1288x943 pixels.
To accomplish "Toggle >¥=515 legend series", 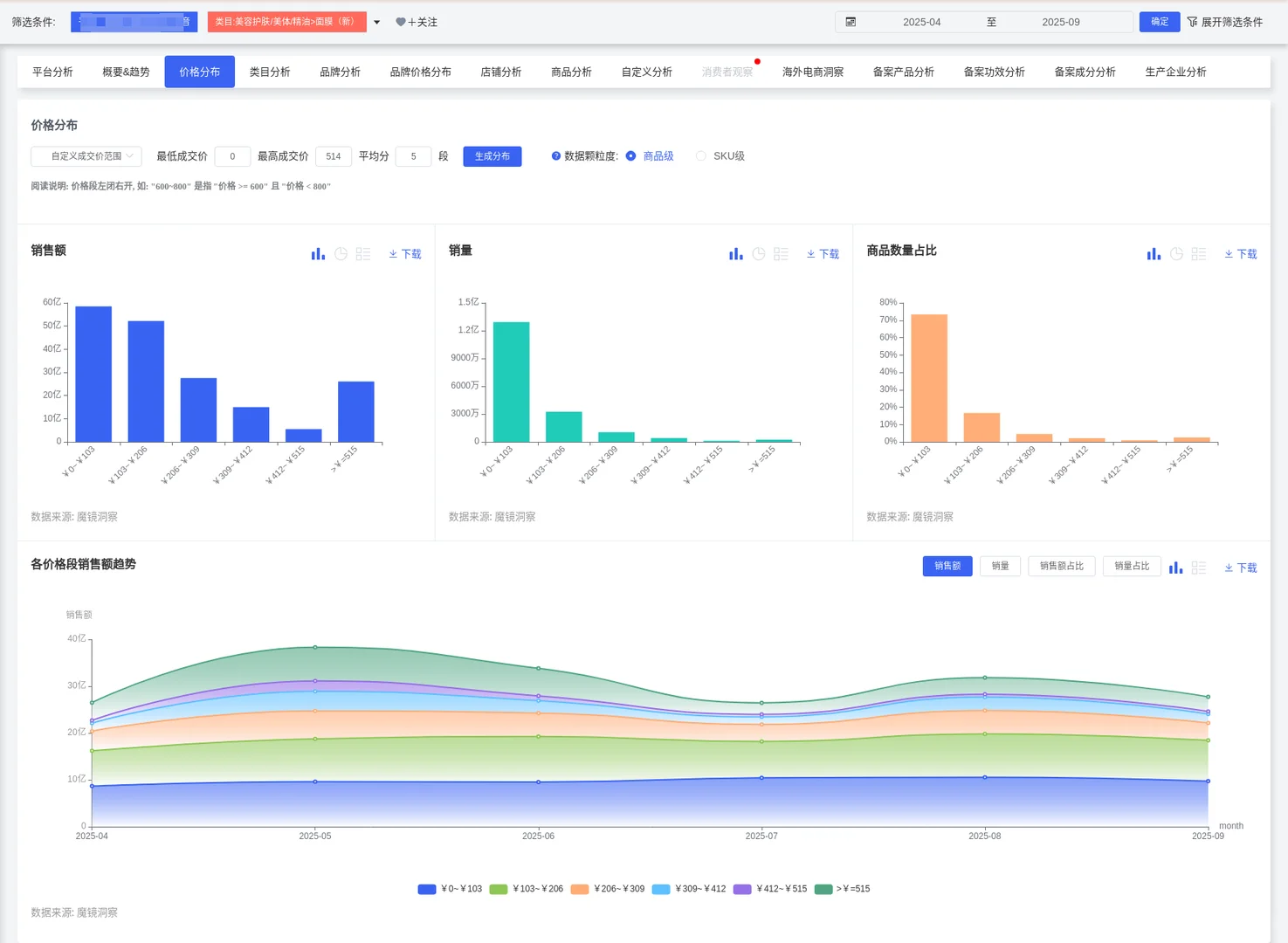I will click(842, 889).
